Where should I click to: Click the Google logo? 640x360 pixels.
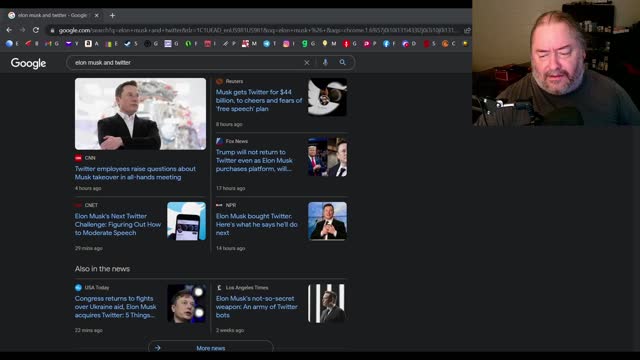(x=28, y=63)
